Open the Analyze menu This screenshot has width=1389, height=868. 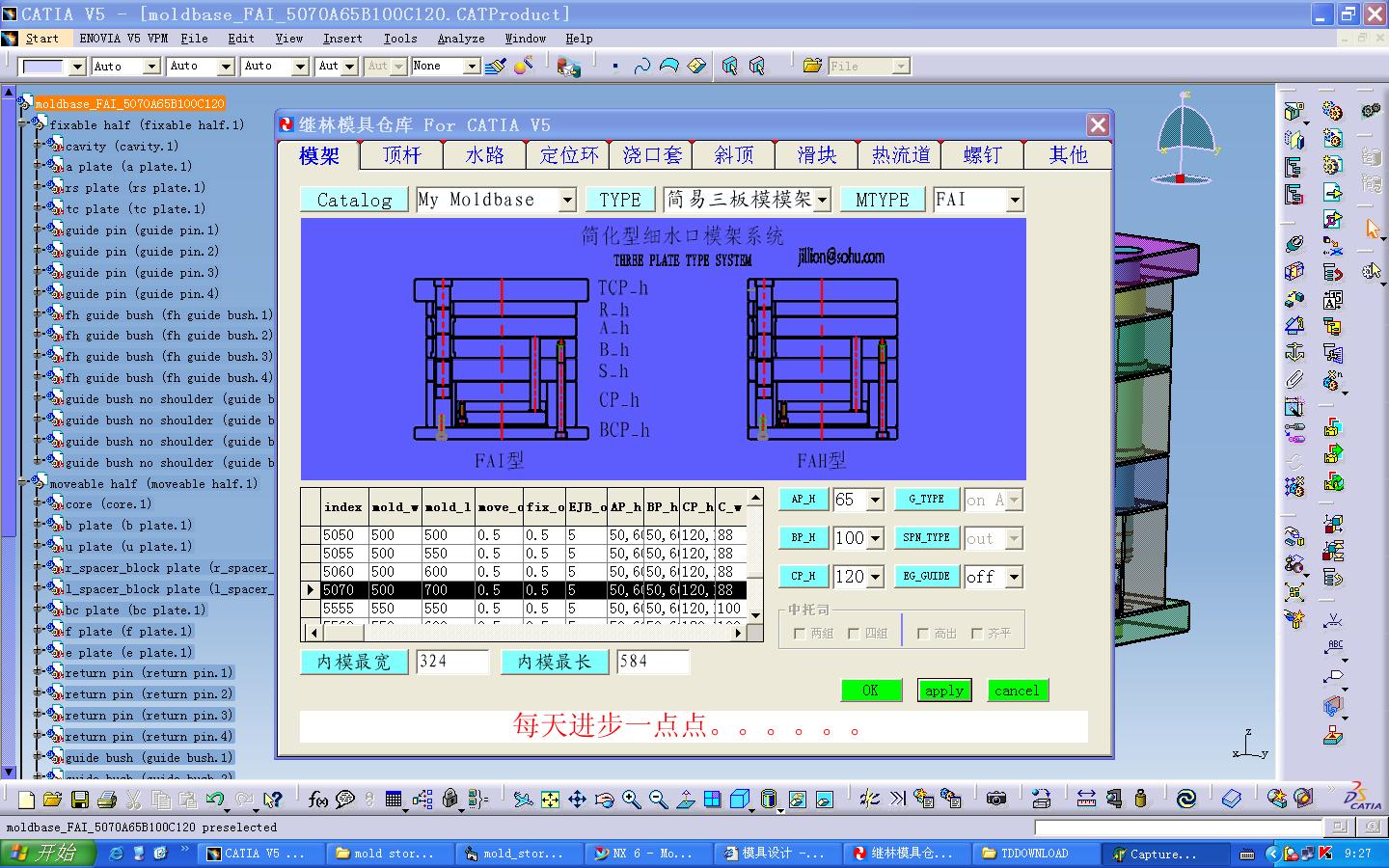pos(461,39)
